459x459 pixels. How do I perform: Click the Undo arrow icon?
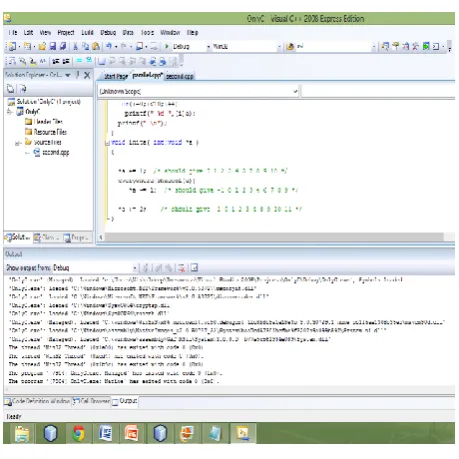coord(109,46)
